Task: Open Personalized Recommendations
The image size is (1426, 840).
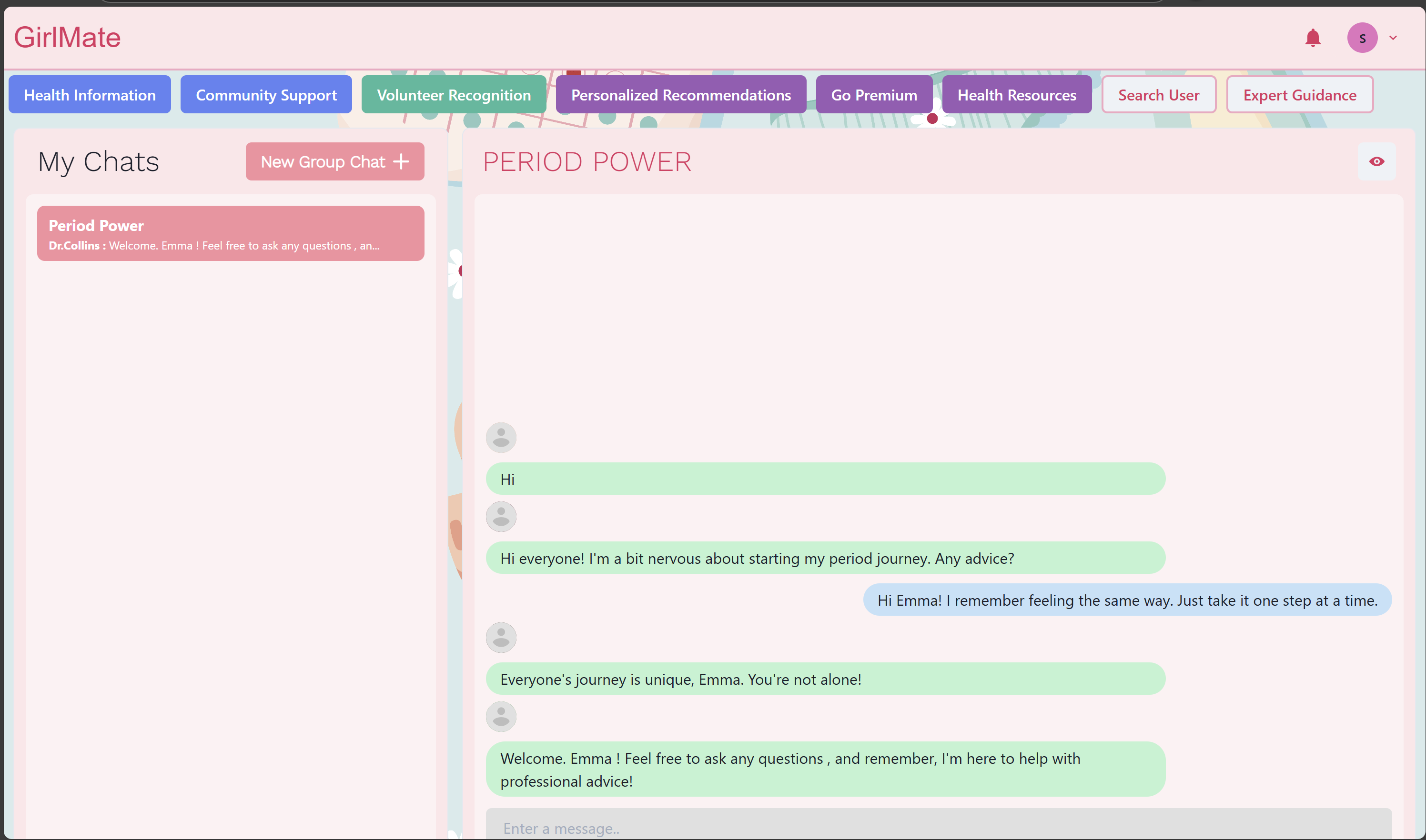Action: point(681,95)
